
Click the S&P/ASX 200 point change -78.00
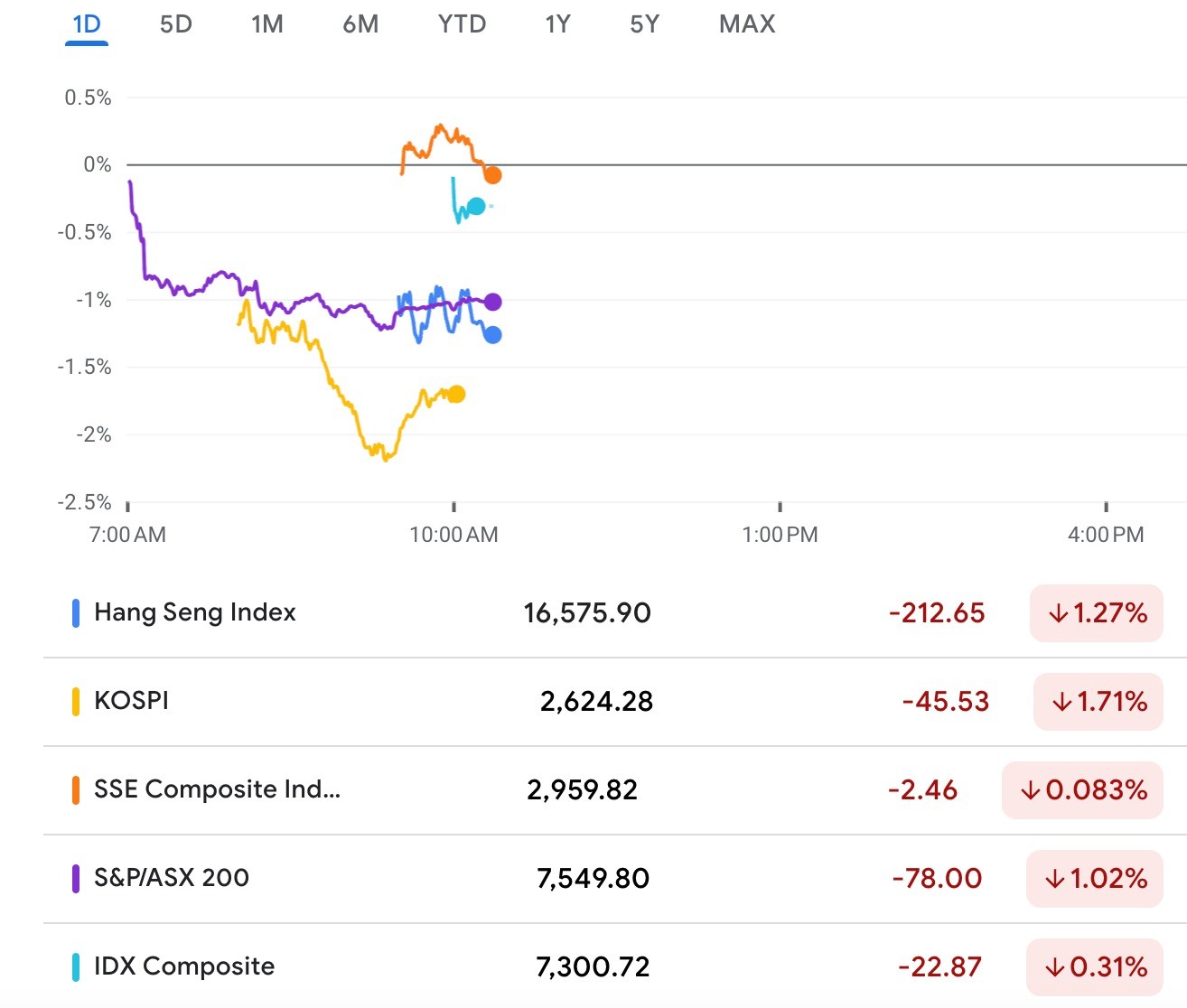coord(937,879)
